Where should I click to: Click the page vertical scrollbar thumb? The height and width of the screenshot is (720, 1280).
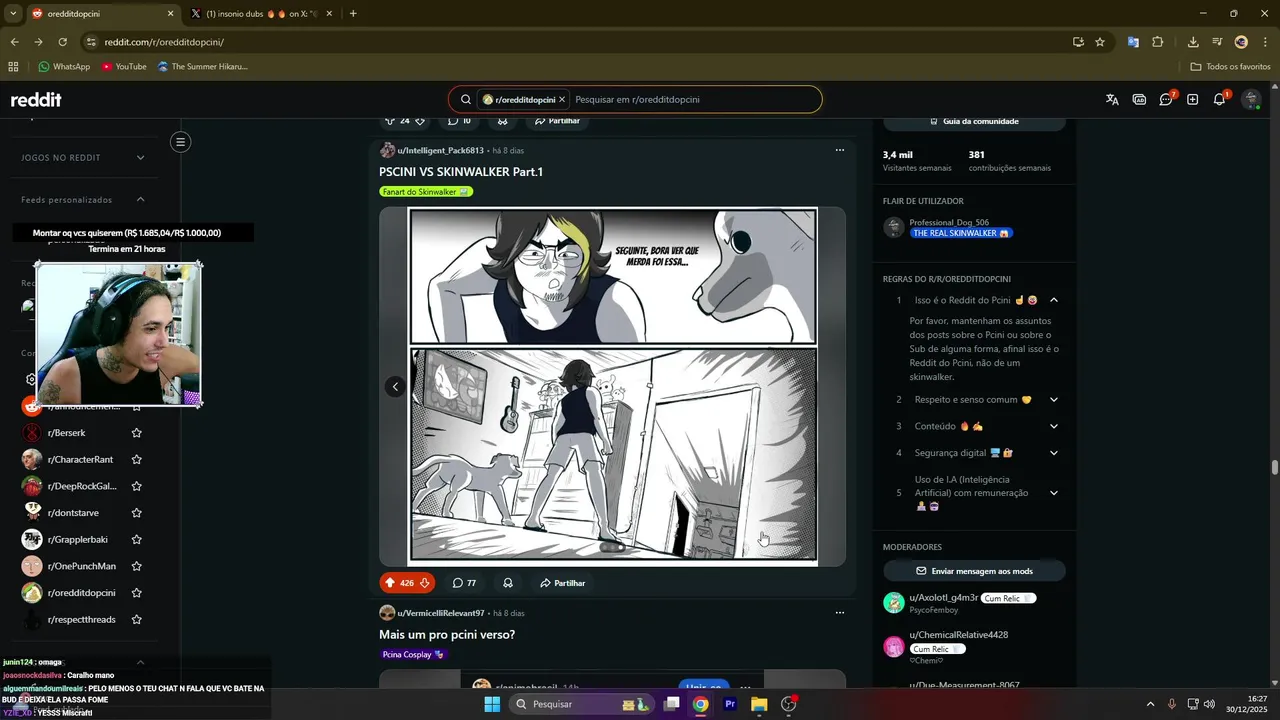point(1275,467)
